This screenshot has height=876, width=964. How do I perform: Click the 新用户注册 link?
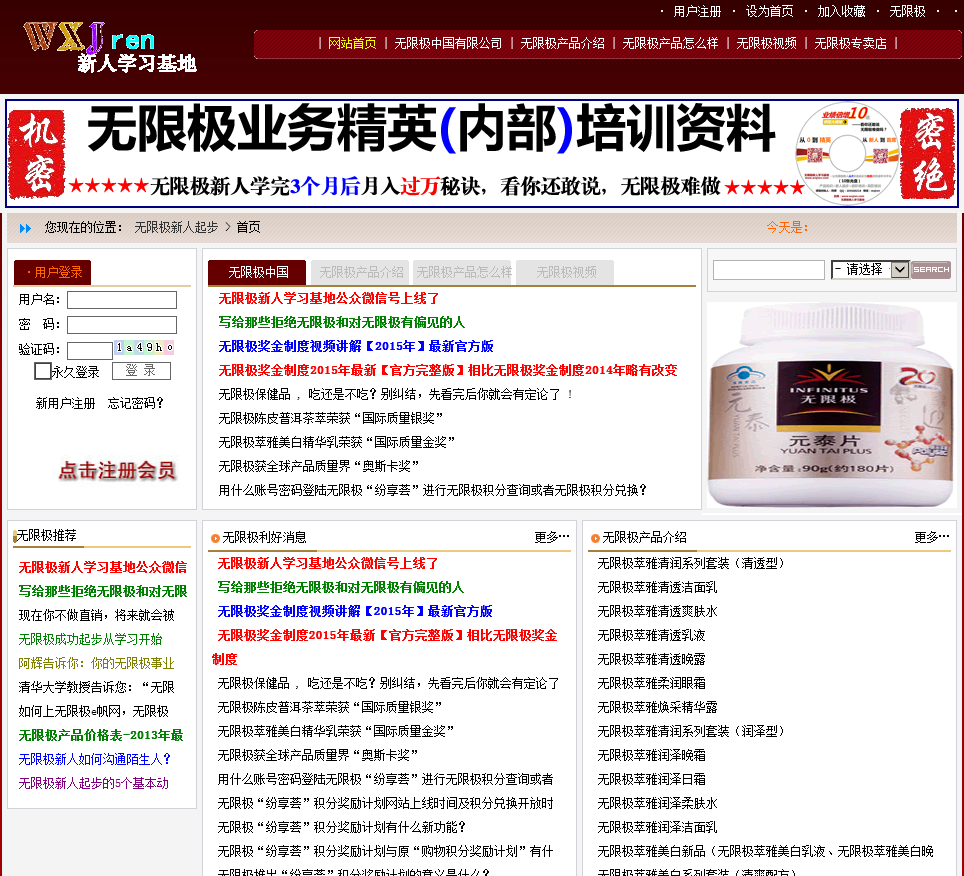click(x=65, y=403)
